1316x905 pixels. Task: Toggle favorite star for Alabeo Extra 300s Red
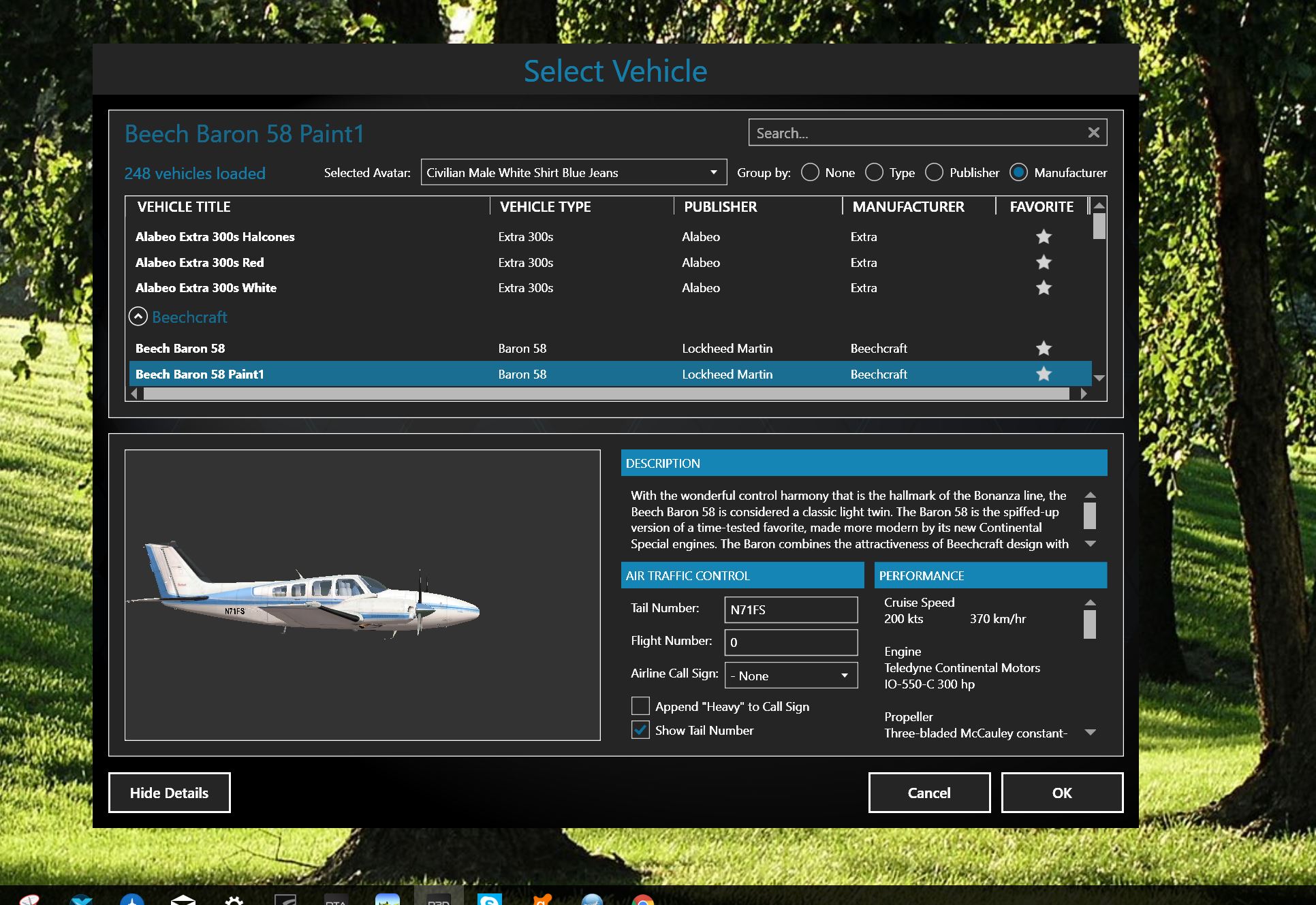pyautogui.click(x=1044, y=262)
